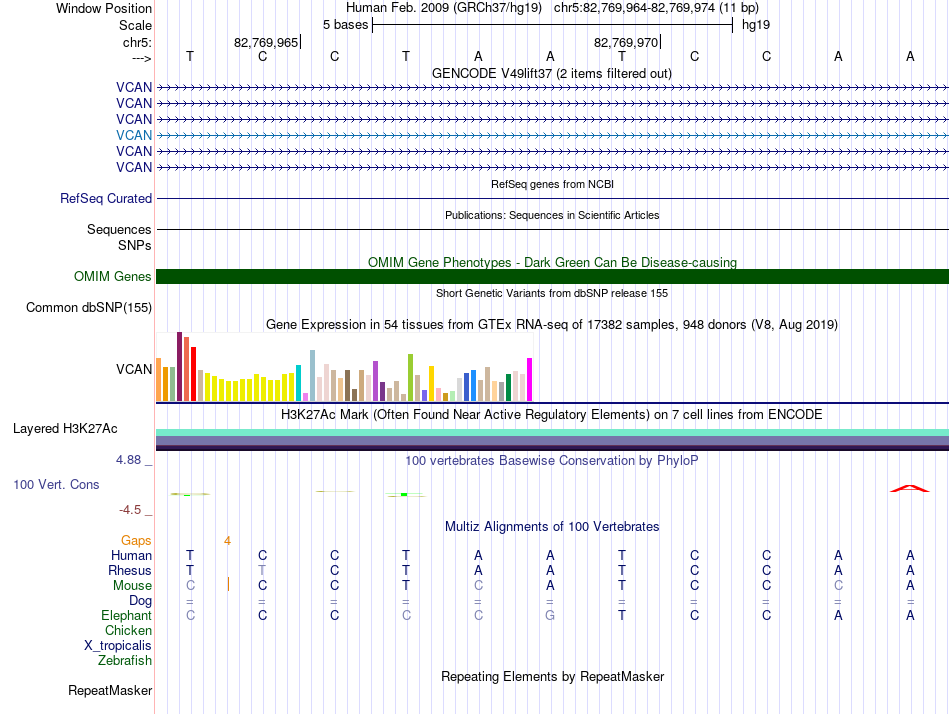Click the RepeatMasker track label
The width and height of the screenshot is (950, 714).
110,690
